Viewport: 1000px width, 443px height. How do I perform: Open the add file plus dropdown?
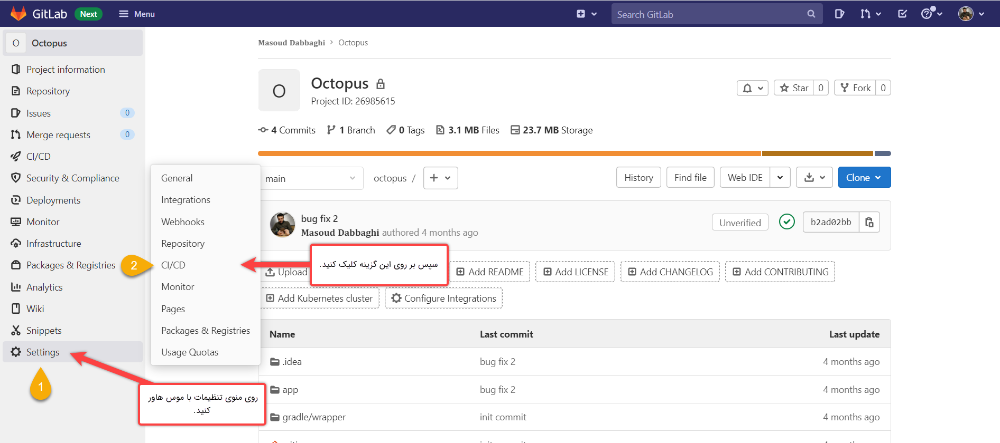(441, 178)
